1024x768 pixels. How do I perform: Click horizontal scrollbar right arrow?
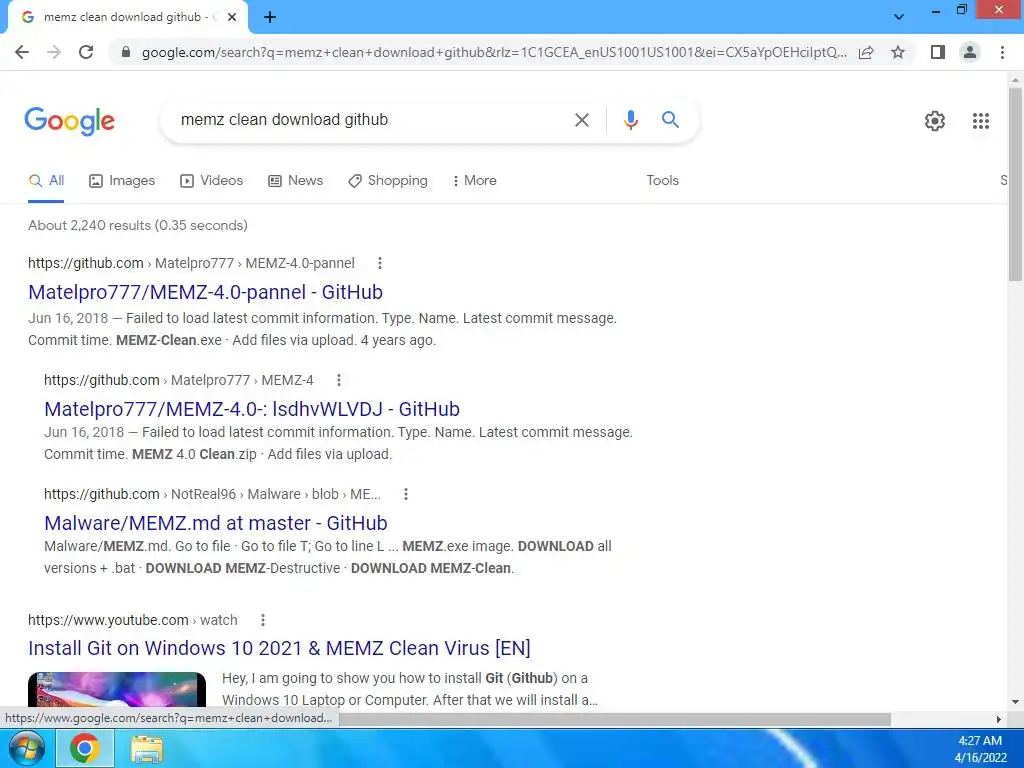tap(998, 719)
